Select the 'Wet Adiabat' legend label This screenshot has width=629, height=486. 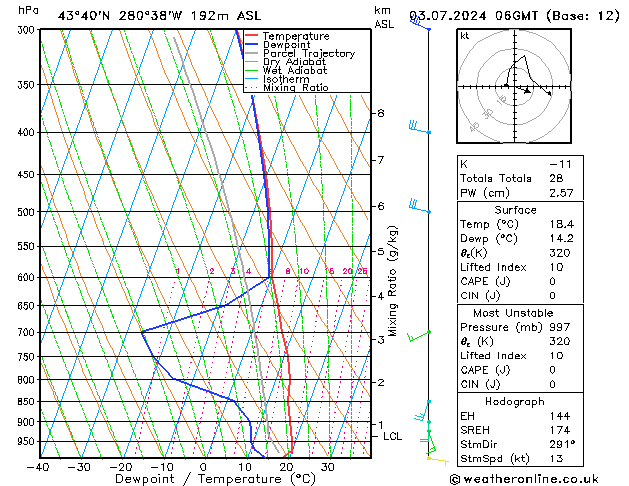click(x=295, y=71)
